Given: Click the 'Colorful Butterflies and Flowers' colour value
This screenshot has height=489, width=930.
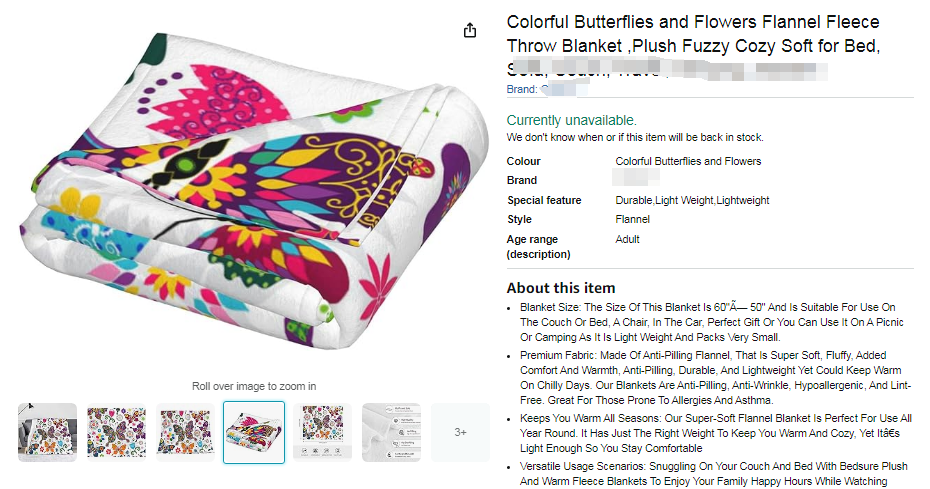Looking at the screenshot, I should 688,161.
